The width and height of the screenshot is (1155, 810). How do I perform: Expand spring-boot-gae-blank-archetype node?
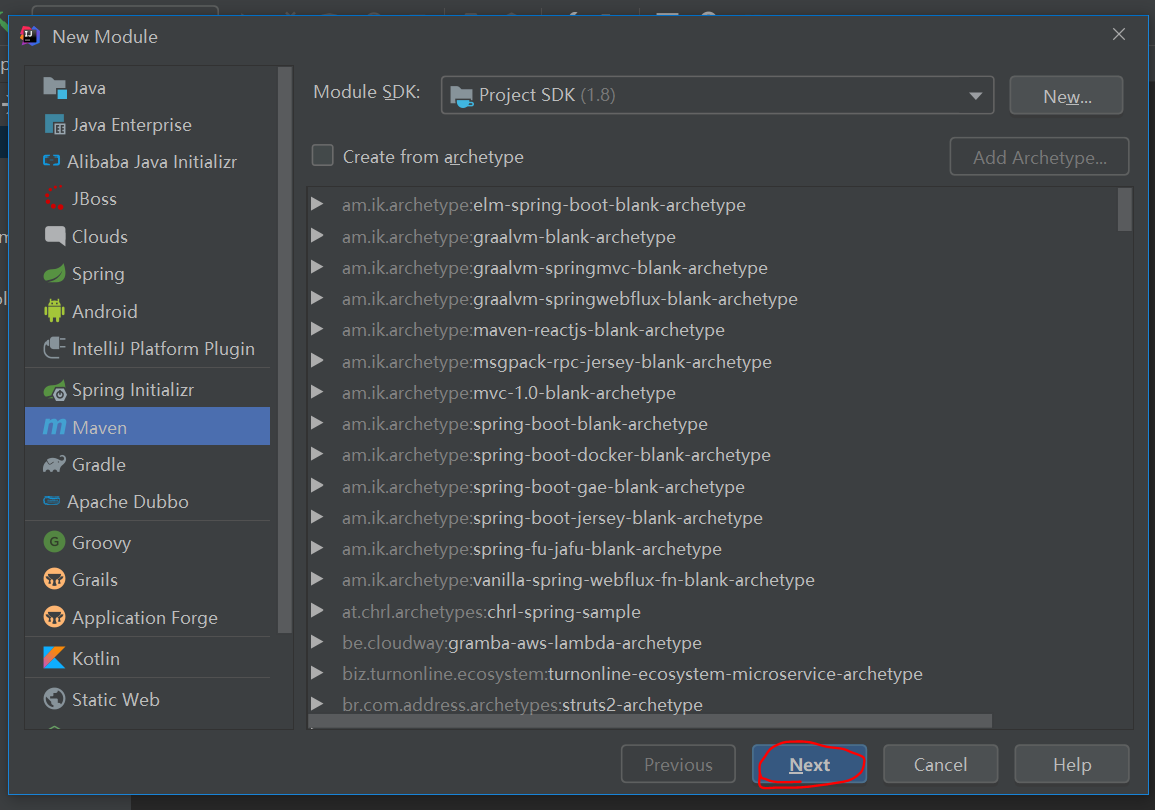click(317, 486)
